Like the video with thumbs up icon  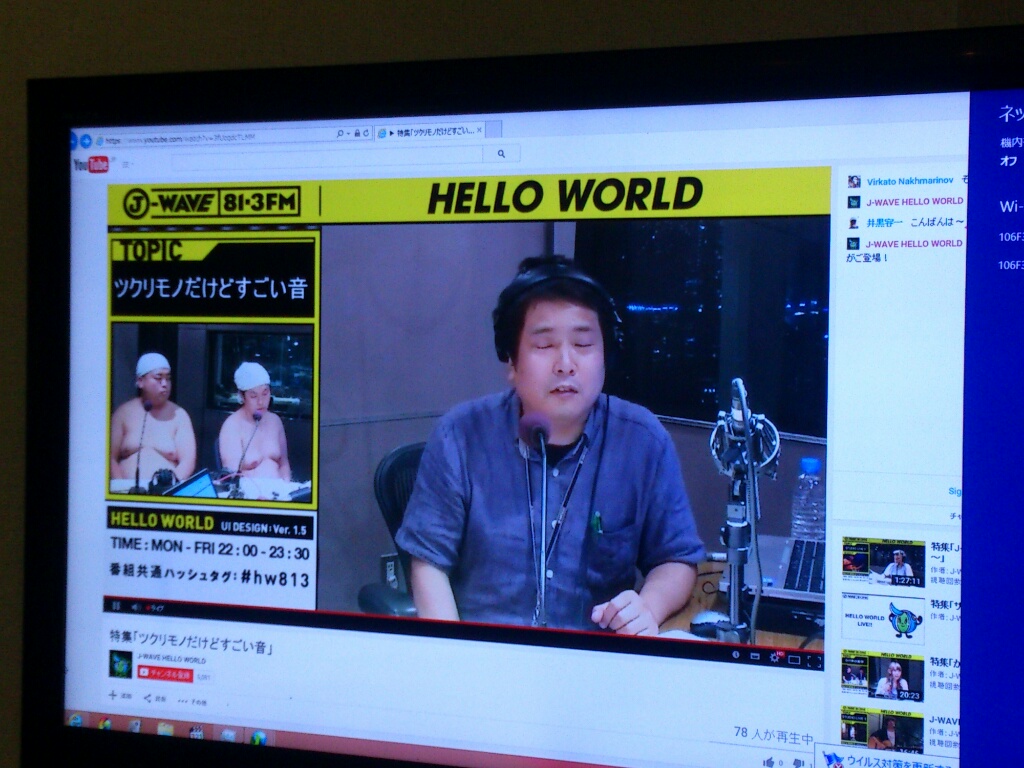pos(770,762)
